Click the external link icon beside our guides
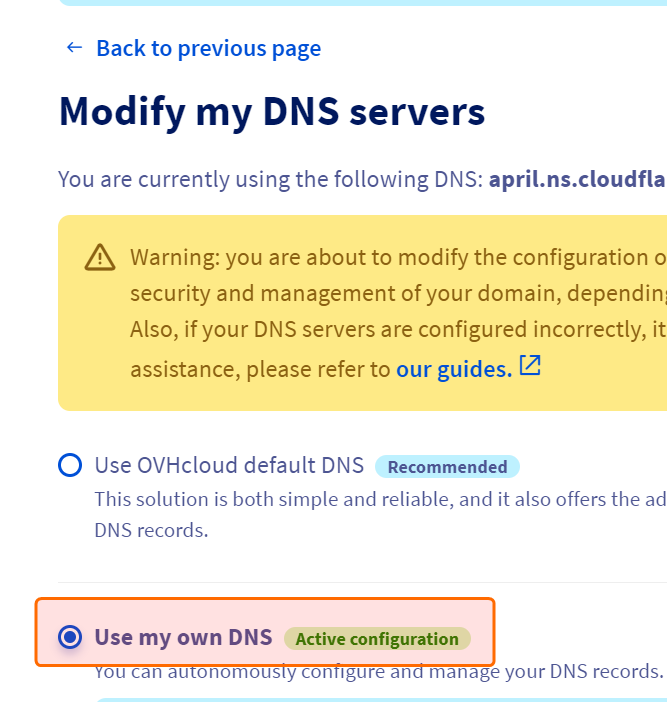Viewport: 667px width, 702px height. [x=530, y=366]
